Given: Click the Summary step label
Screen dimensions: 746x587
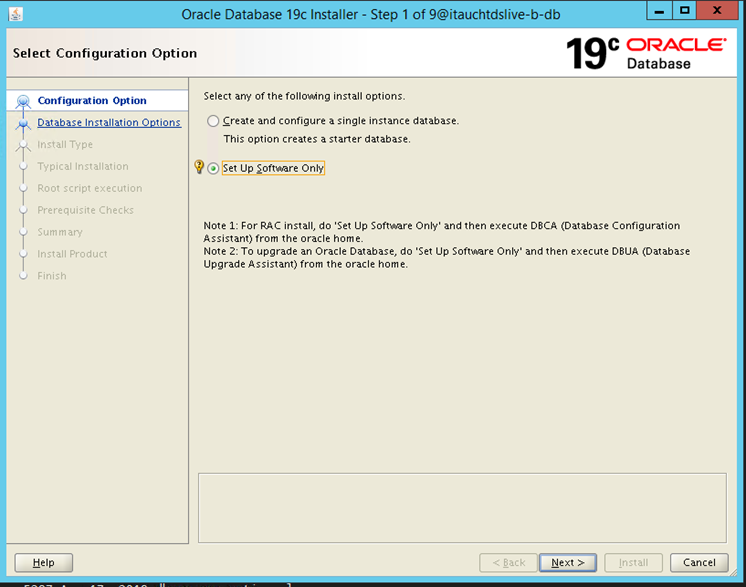Looking at the screenshot, I should pyautogui.click(x=60, y=232).
